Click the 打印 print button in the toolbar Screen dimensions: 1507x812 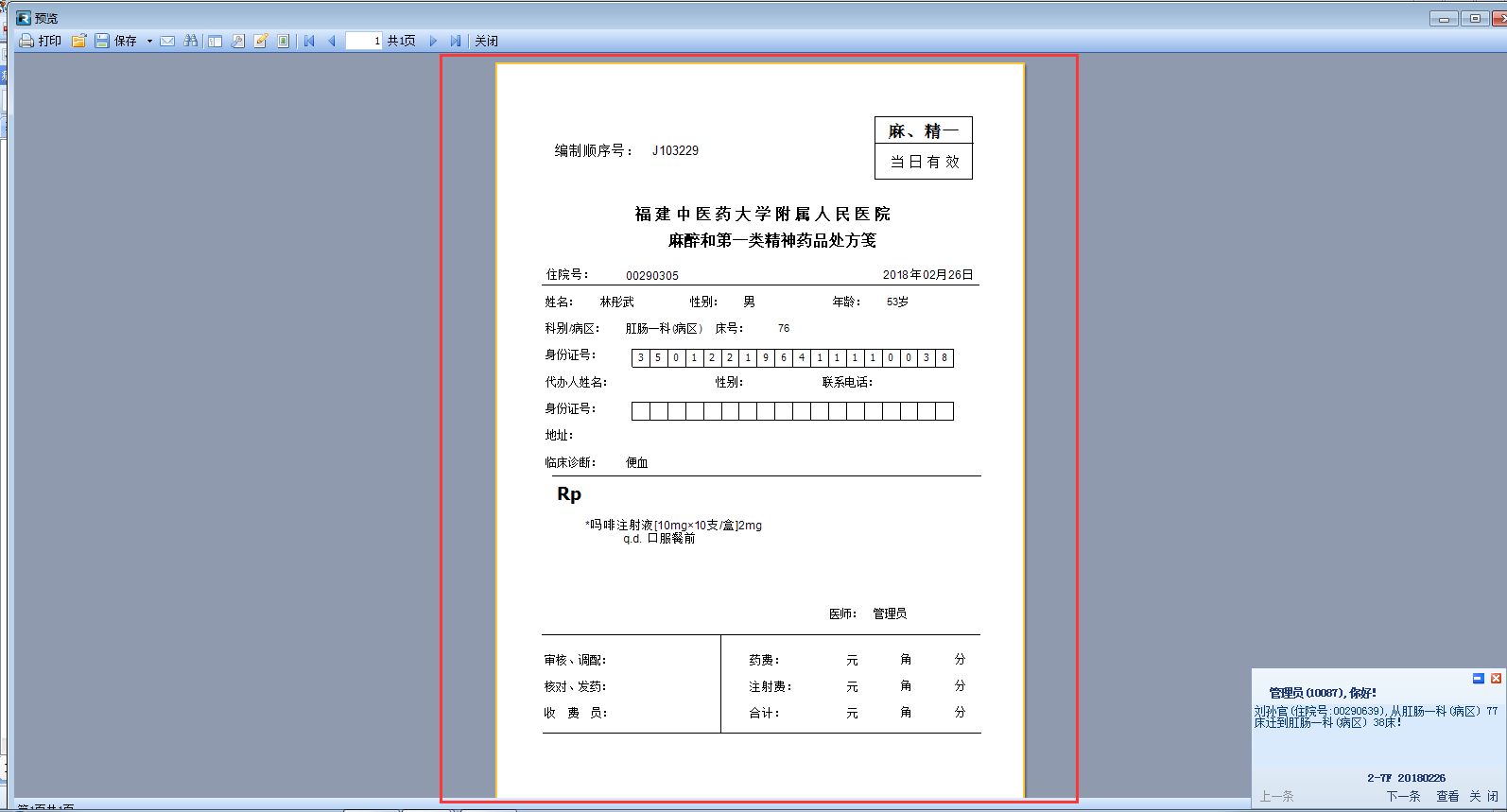[x=41, y=41]
